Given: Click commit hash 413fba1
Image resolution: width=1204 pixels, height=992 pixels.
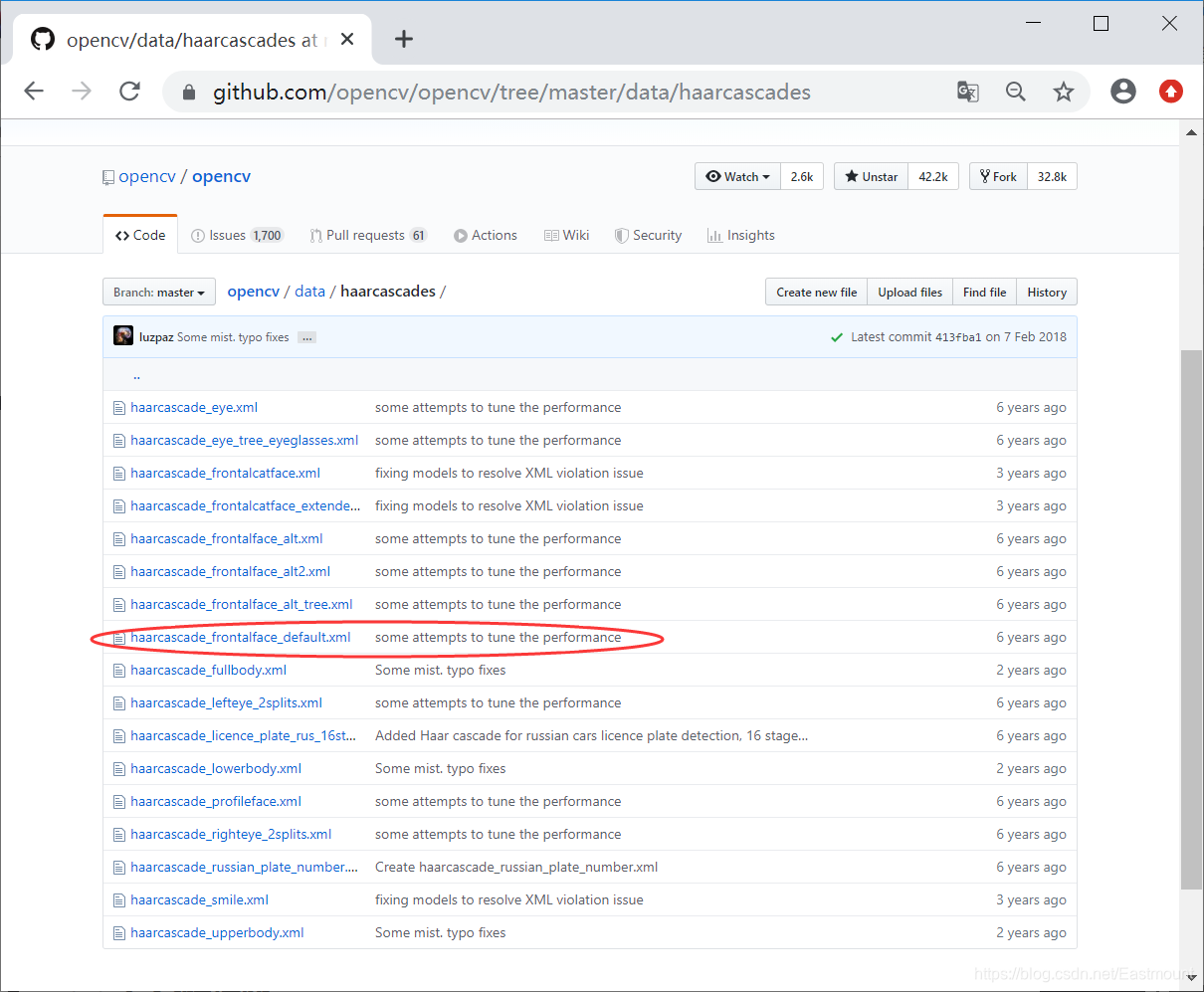Looking at the screenshot, I should (x=958, y=337).
